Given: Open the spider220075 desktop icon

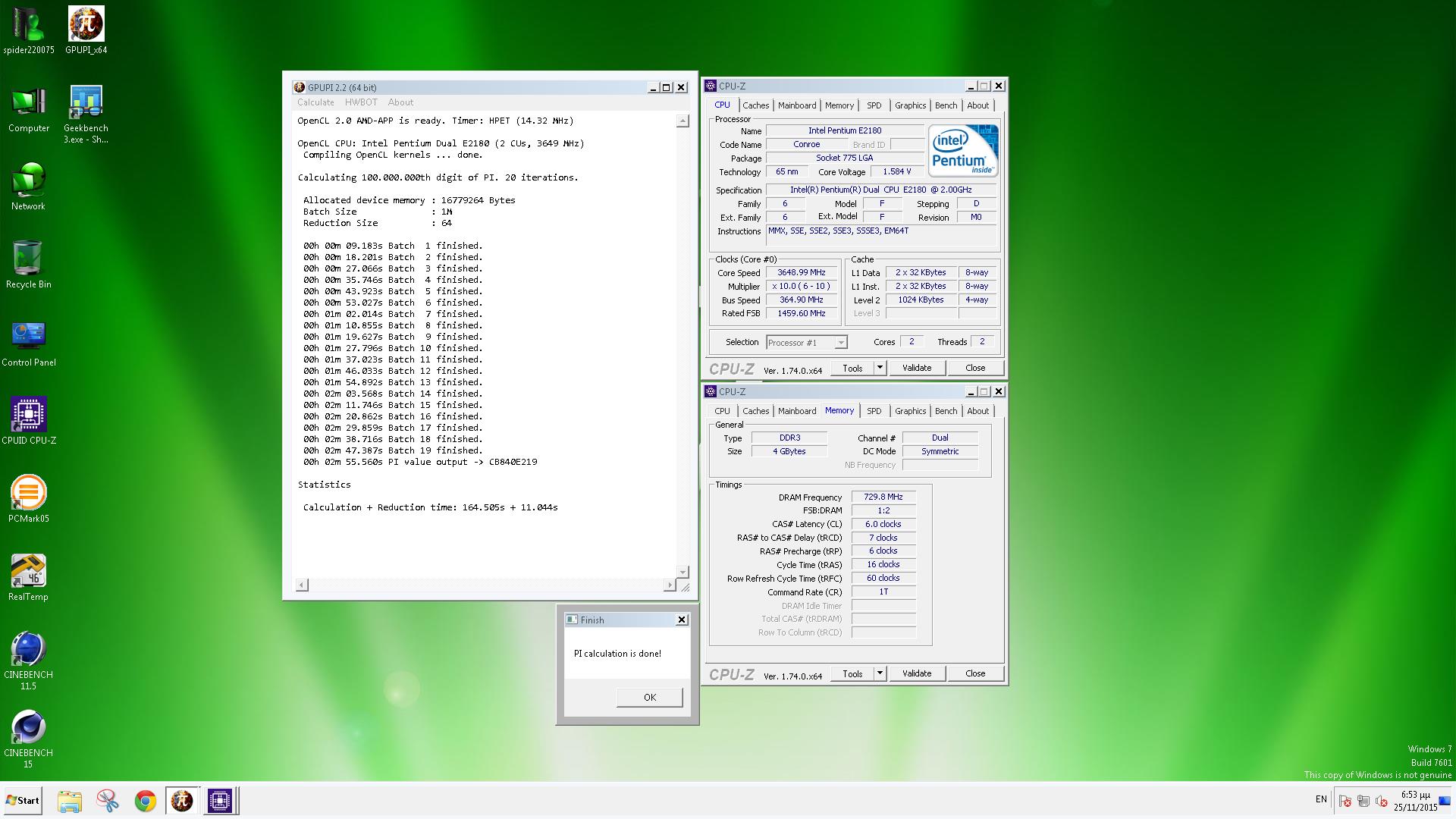Looking at the screenshot, I should [x=29, y=30].
